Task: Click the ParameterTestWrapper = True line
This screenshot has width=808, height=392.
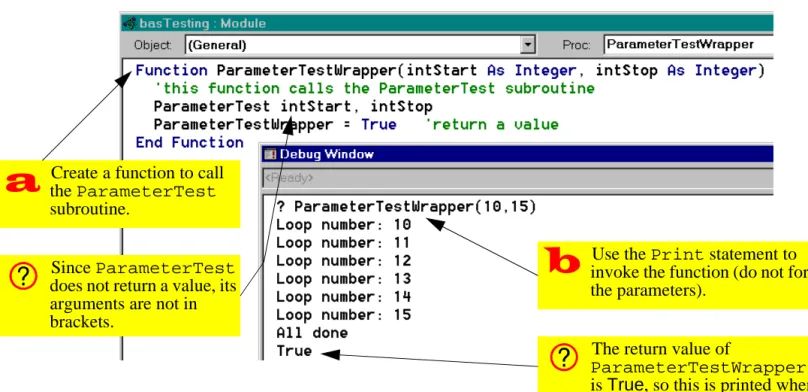Action: (x=275, y=125)
